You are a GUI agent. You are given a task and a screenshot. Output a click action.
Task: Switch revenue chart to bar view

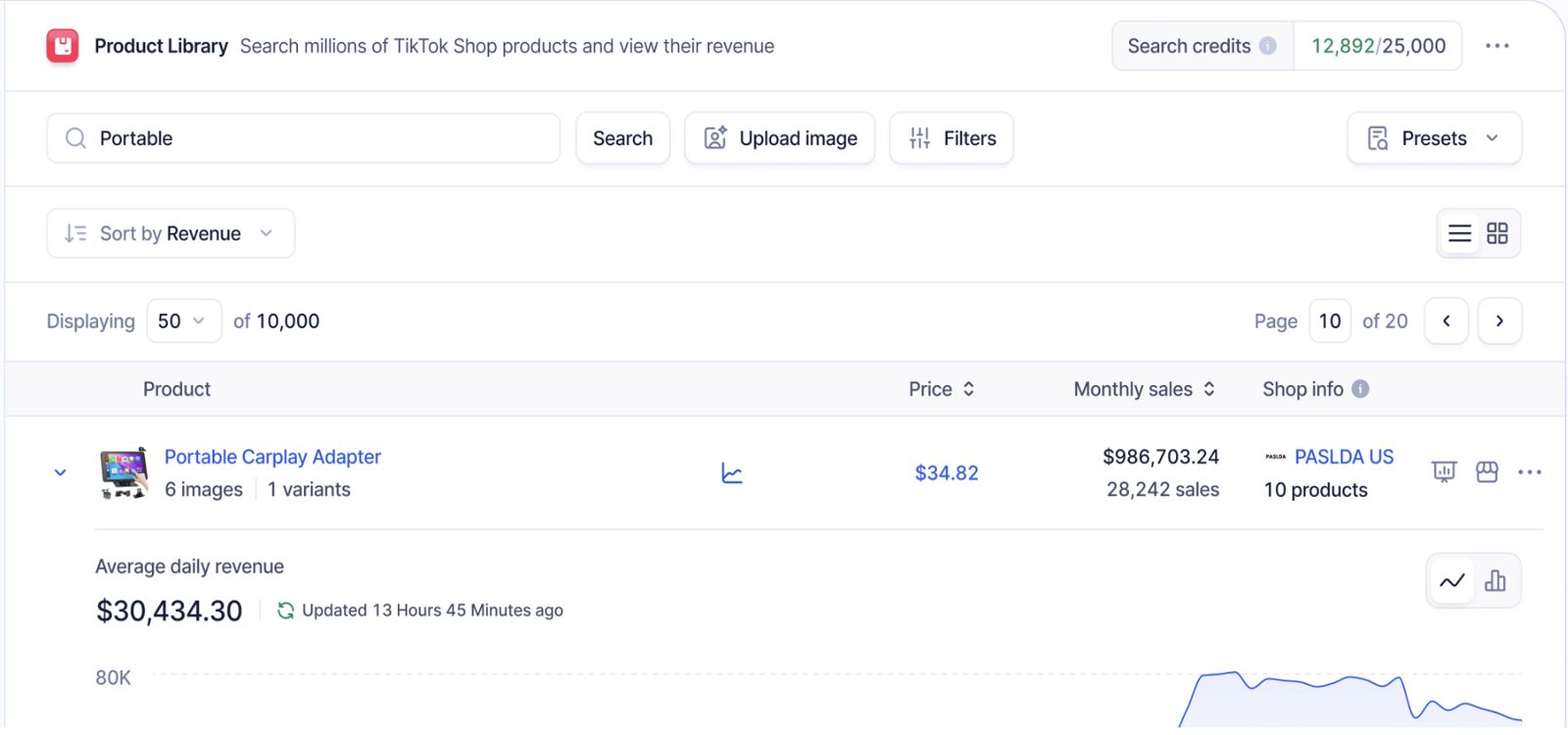(x=1495, y=581)
